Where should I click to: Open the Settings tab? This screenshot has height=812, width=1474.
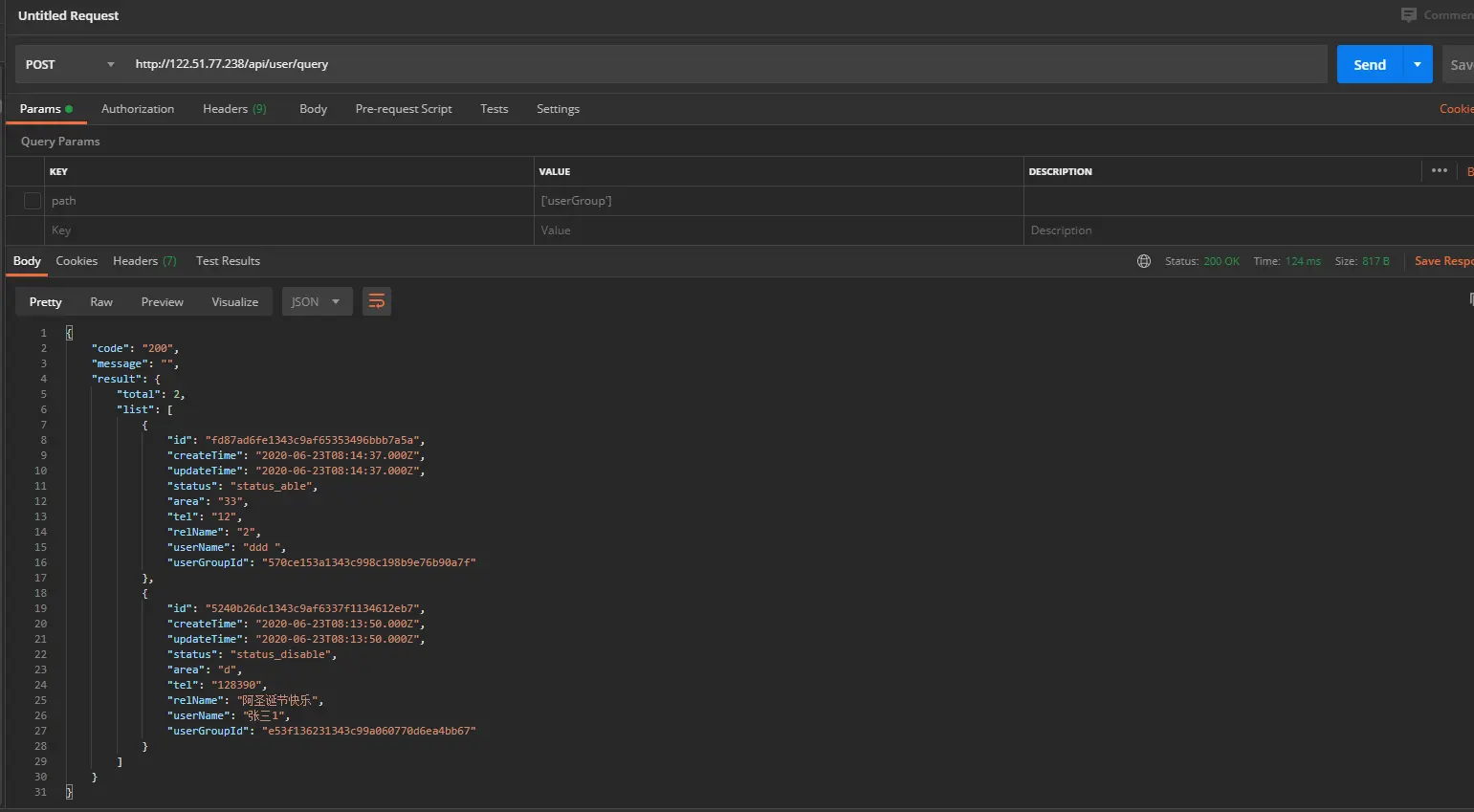click(x=558, y=109)
